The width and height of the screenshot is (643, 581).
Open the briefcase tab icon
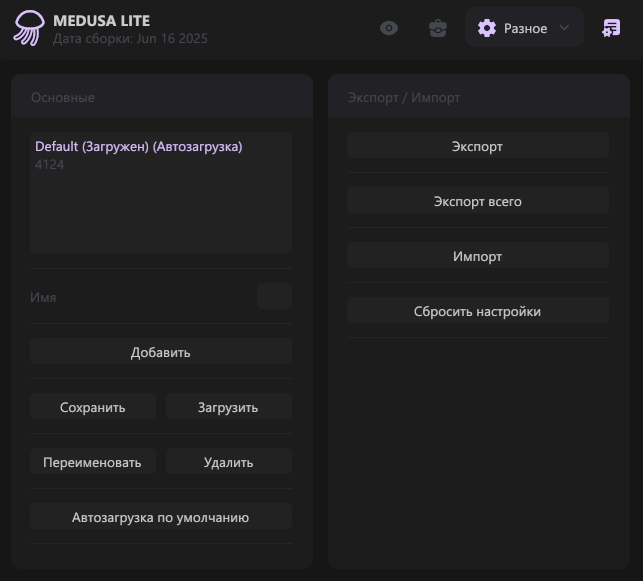click(438, 28)
